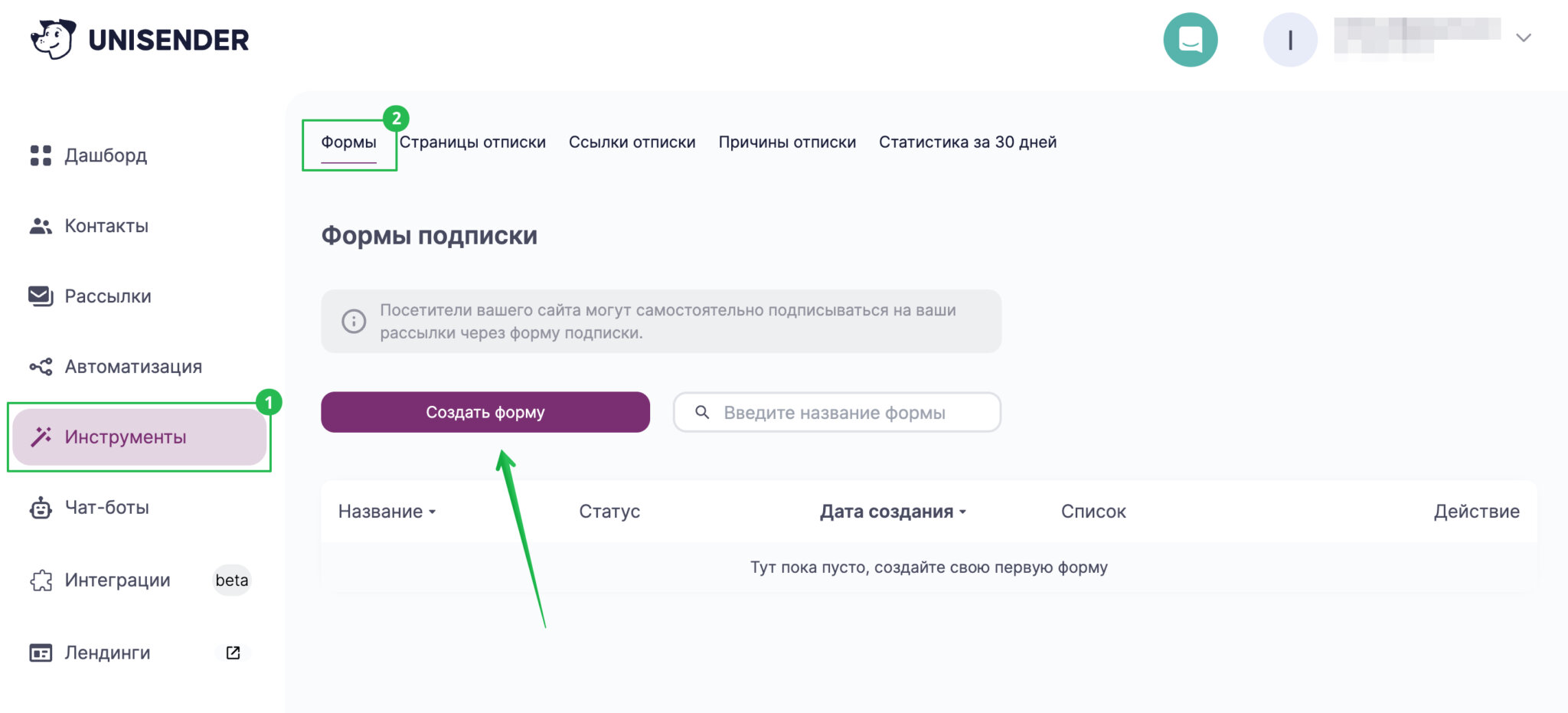1568x713 pixels.
Task: Expand the account dropdown chevron
Action: click(1523, 38)
